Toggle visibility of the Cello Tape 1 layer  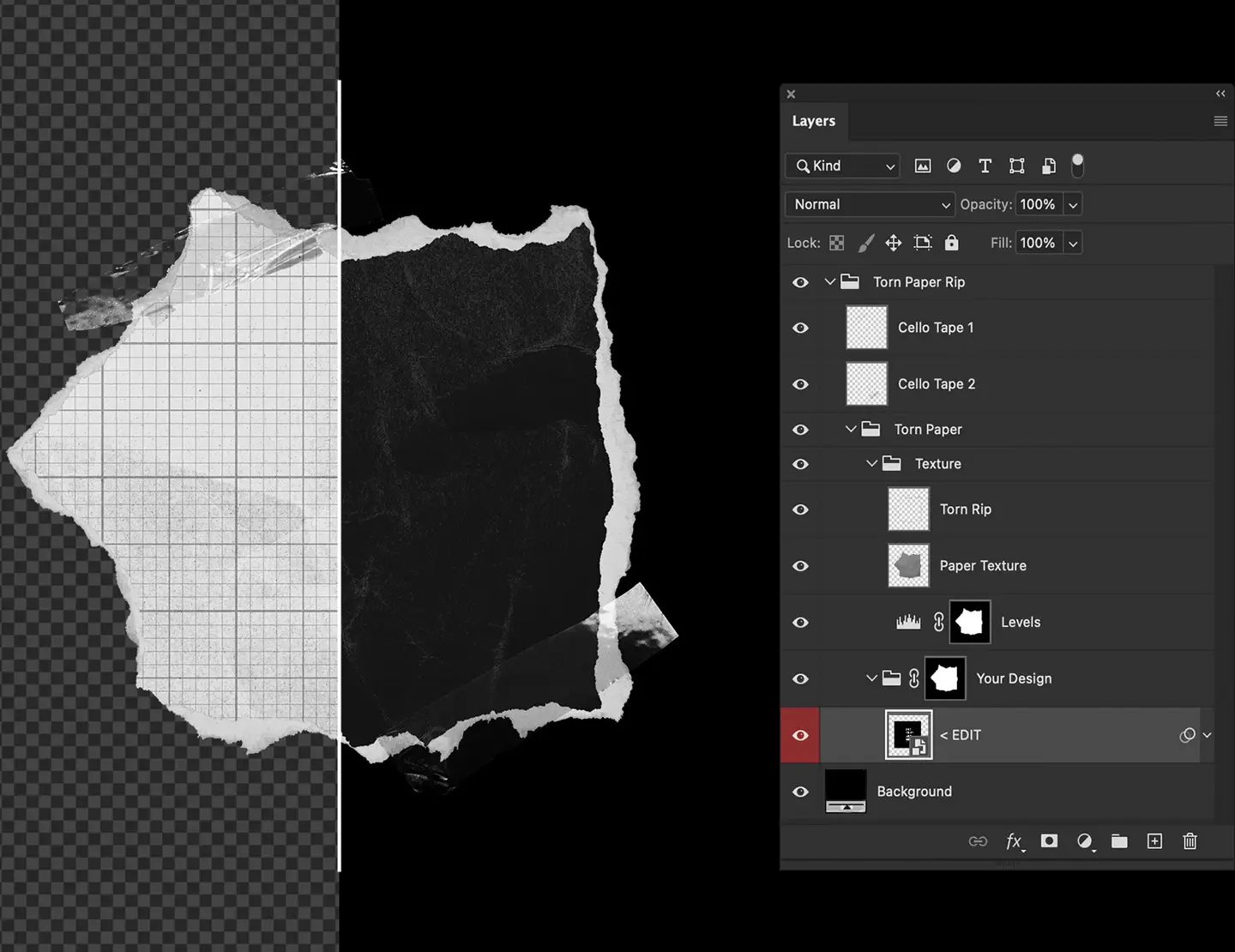[x=800, y=328]
